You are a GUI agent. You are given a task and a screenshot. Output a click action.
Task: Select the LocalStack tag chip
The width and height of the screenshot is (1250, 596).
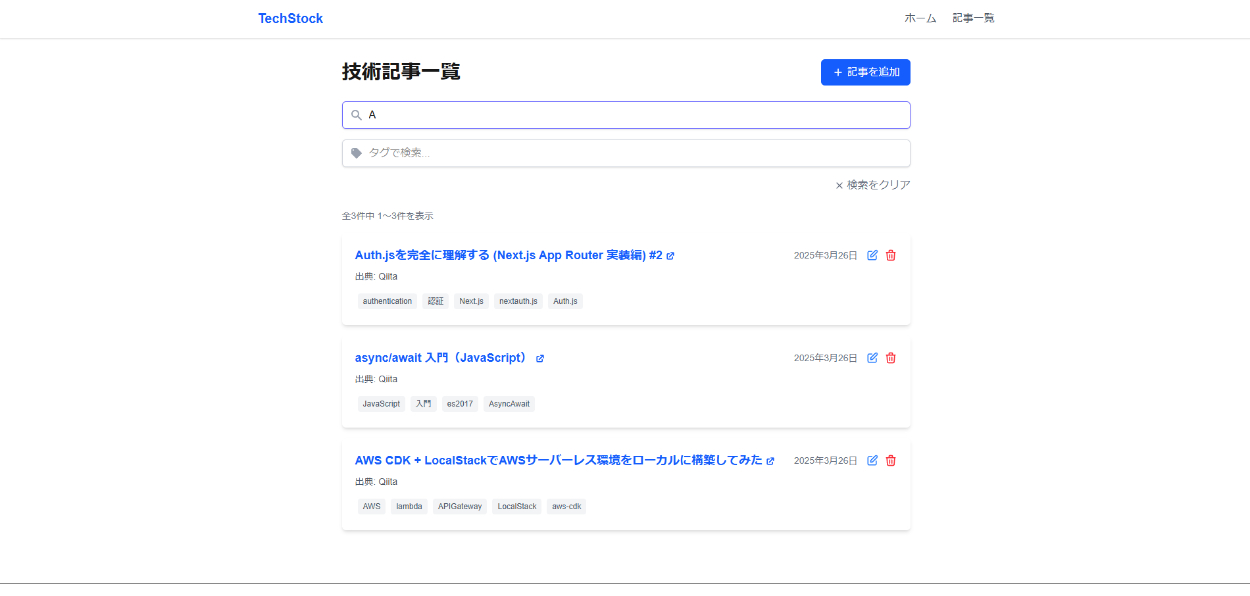click(517, 506)
